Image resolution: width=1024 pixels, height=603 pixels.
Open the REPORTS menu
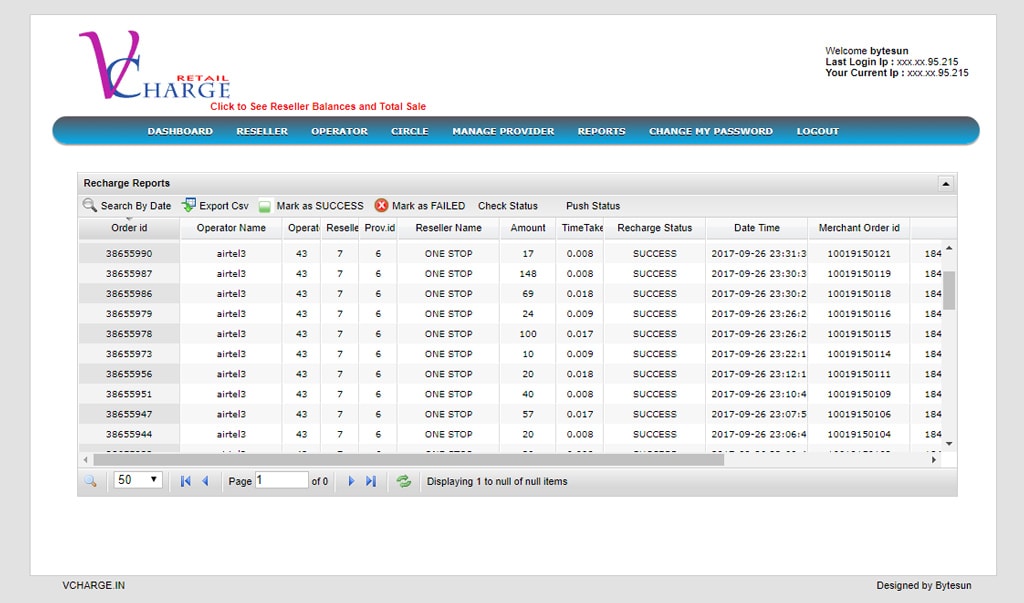pos(601,131)
